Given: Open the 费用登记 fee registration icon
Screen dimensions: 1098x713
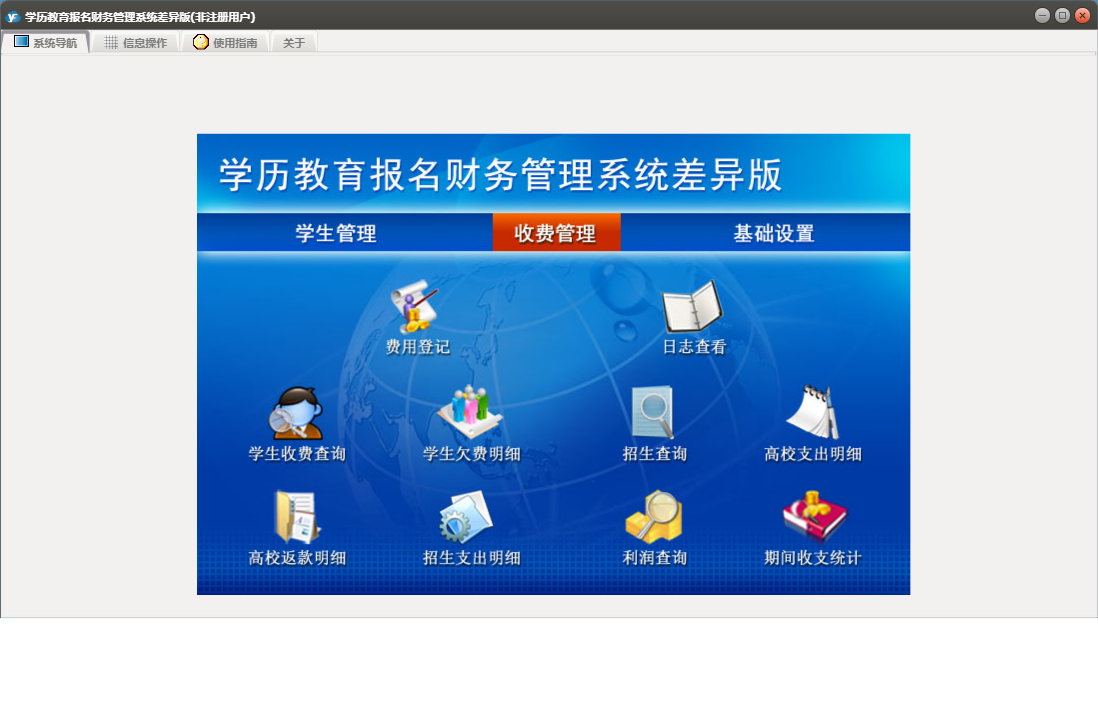Looking at the screenshot, I should (x=415, y=307).
